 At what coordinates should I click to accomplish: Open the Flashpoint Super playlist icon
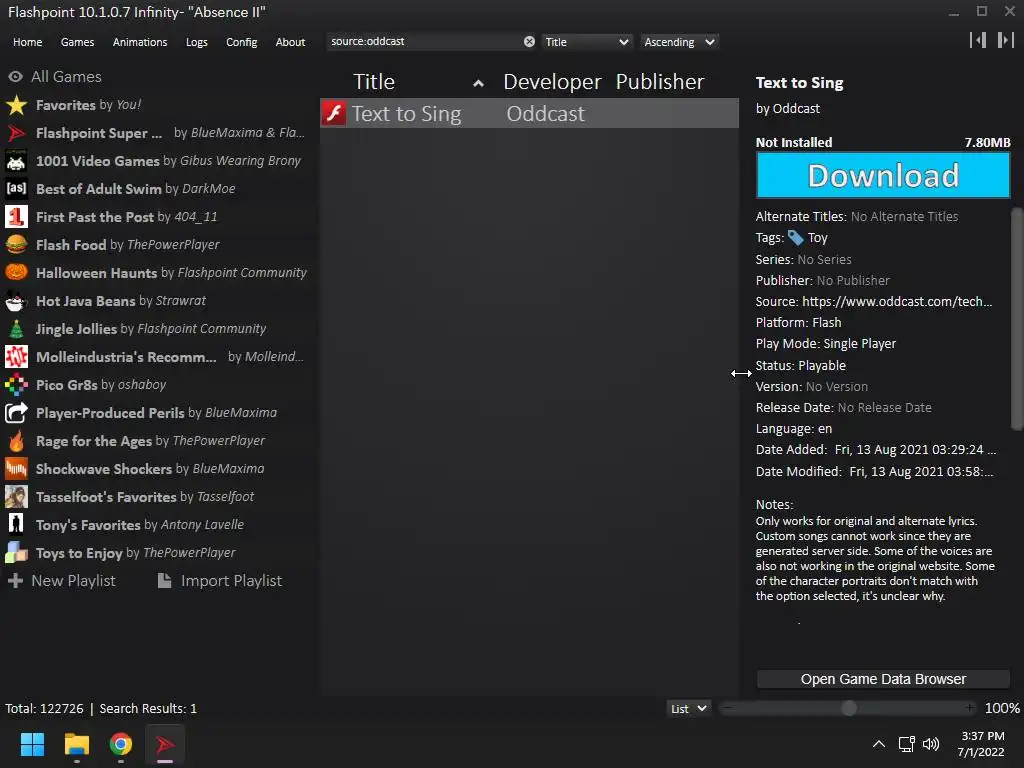click(16, 133)
